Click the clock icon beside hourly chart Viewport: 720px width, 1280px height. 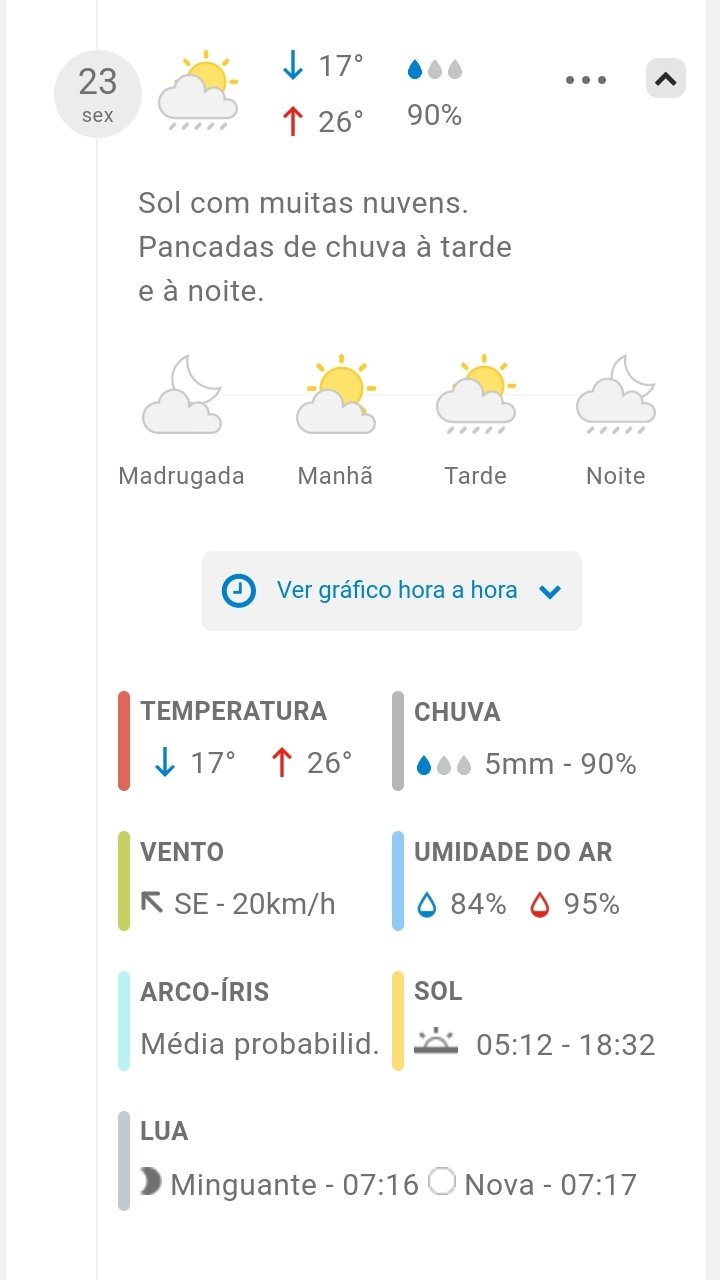click(x=238, y=590)
